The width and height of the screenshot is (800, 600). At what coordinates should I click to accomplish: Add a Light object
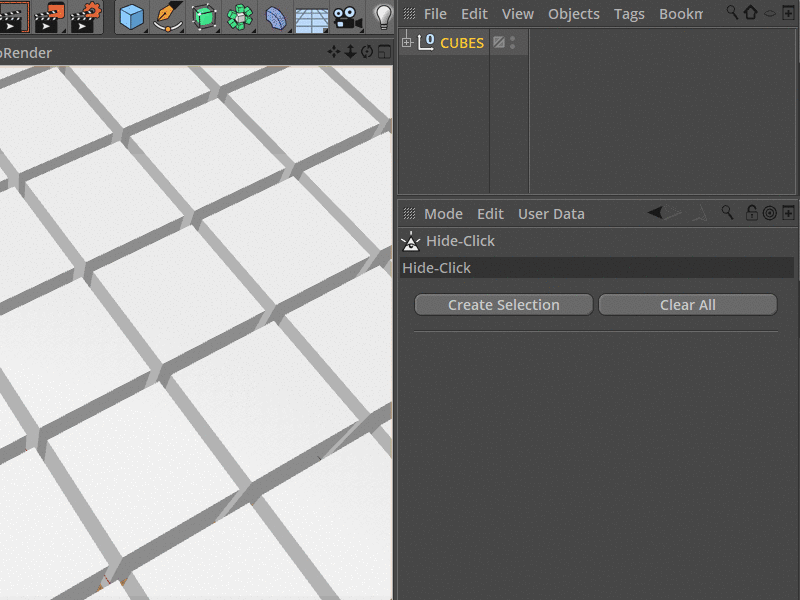383,17
